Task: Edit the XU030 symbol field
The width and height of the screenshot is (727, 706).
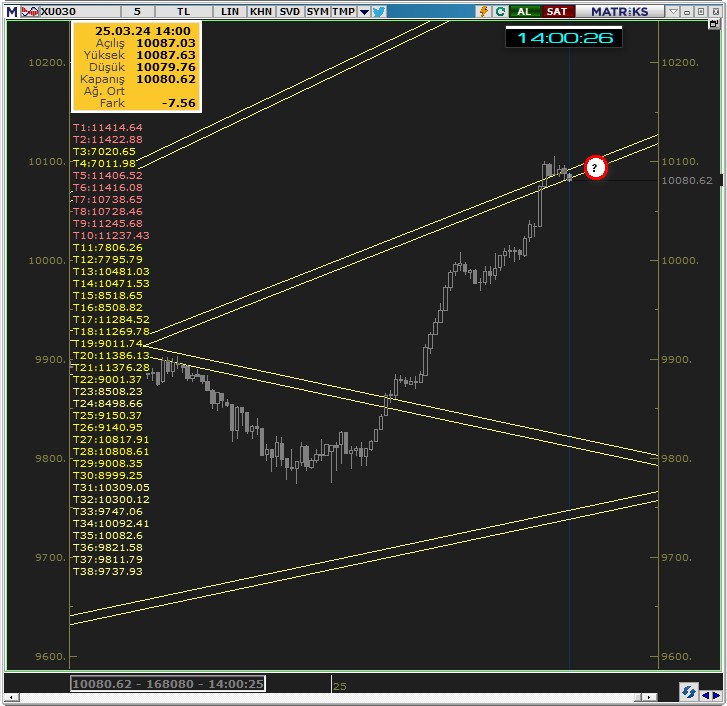Action: (x=79, y=11)
